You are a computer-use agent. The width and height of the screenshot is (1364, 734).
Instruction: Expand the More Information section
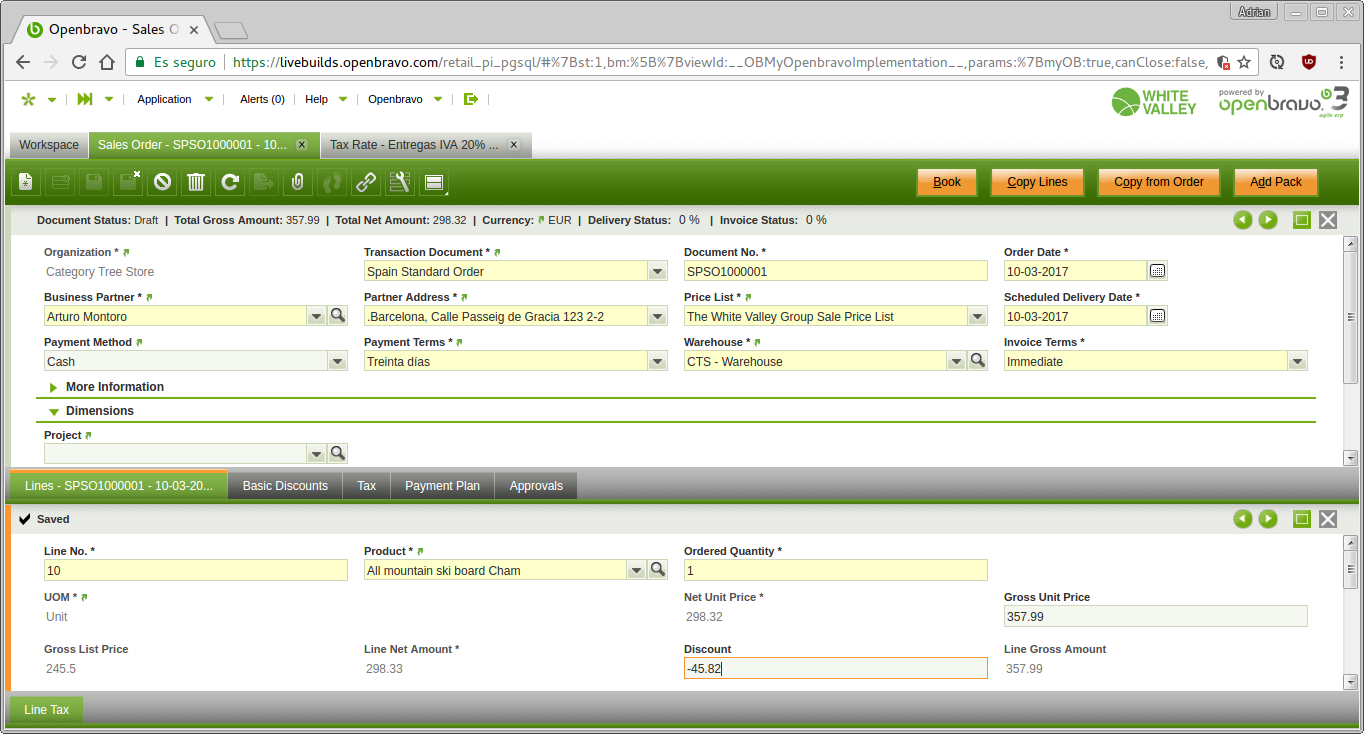pyautogui.click(x=55, y=387)
